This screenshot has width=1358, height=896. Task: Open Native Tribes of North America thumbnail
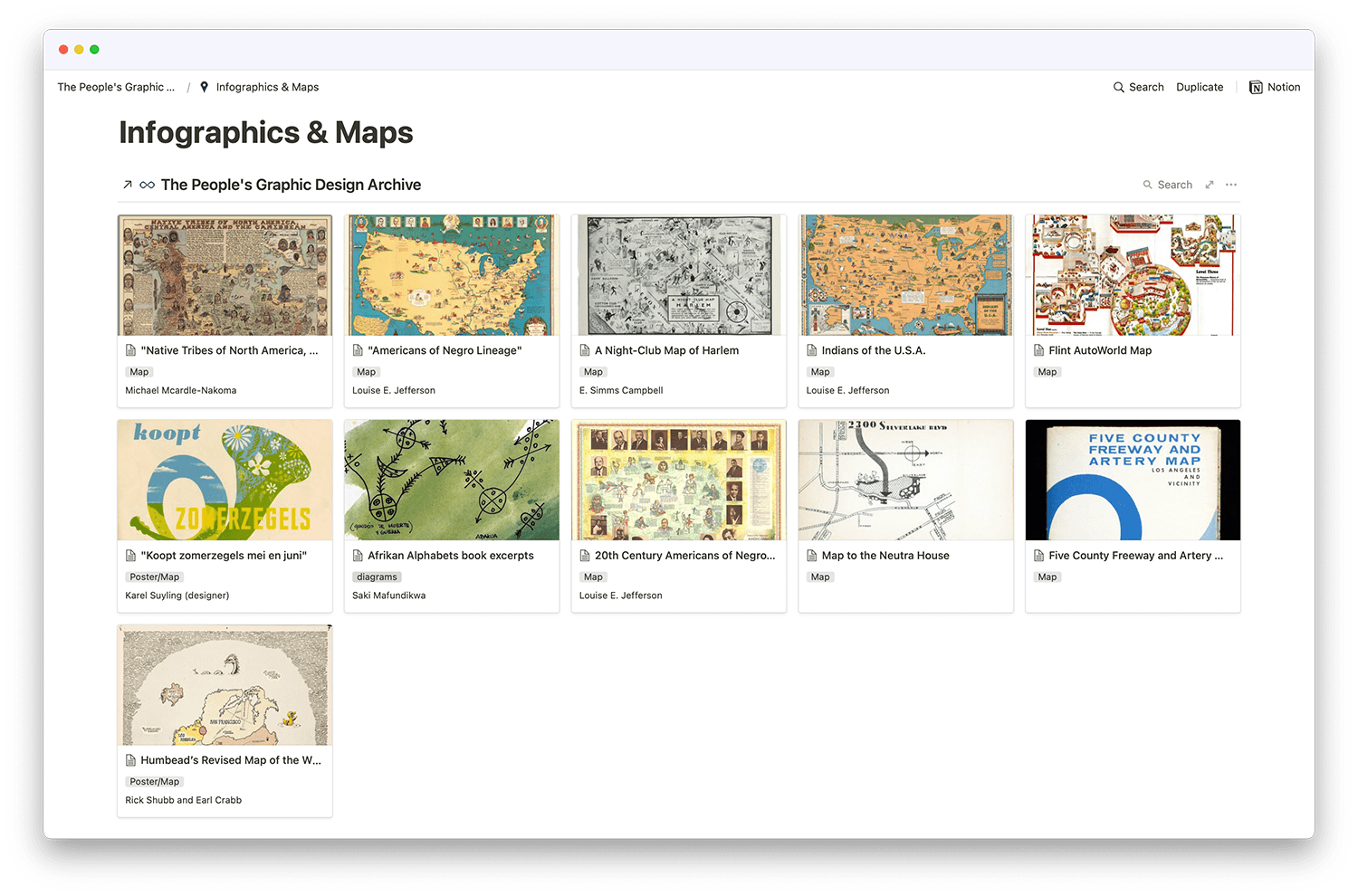tap(225, 275)
